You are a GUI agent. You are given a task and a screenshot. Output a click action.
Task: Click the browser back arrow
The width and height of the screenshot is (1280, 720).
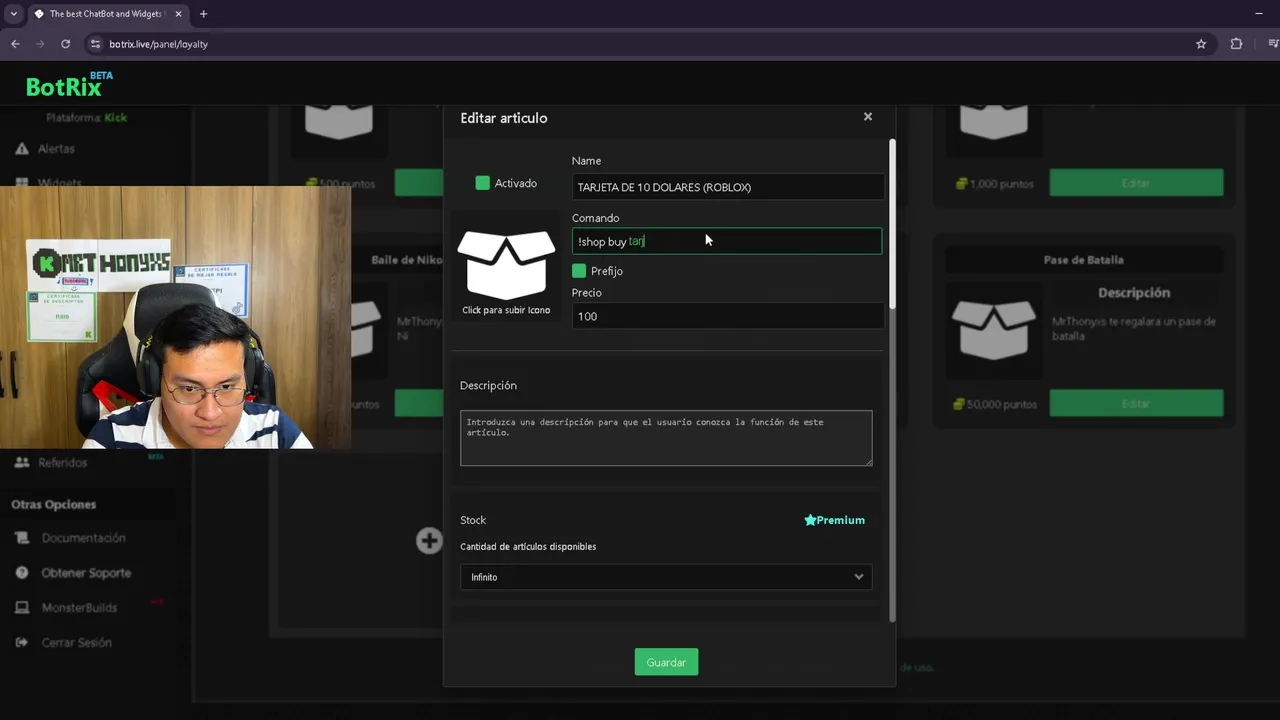(15, 44)
